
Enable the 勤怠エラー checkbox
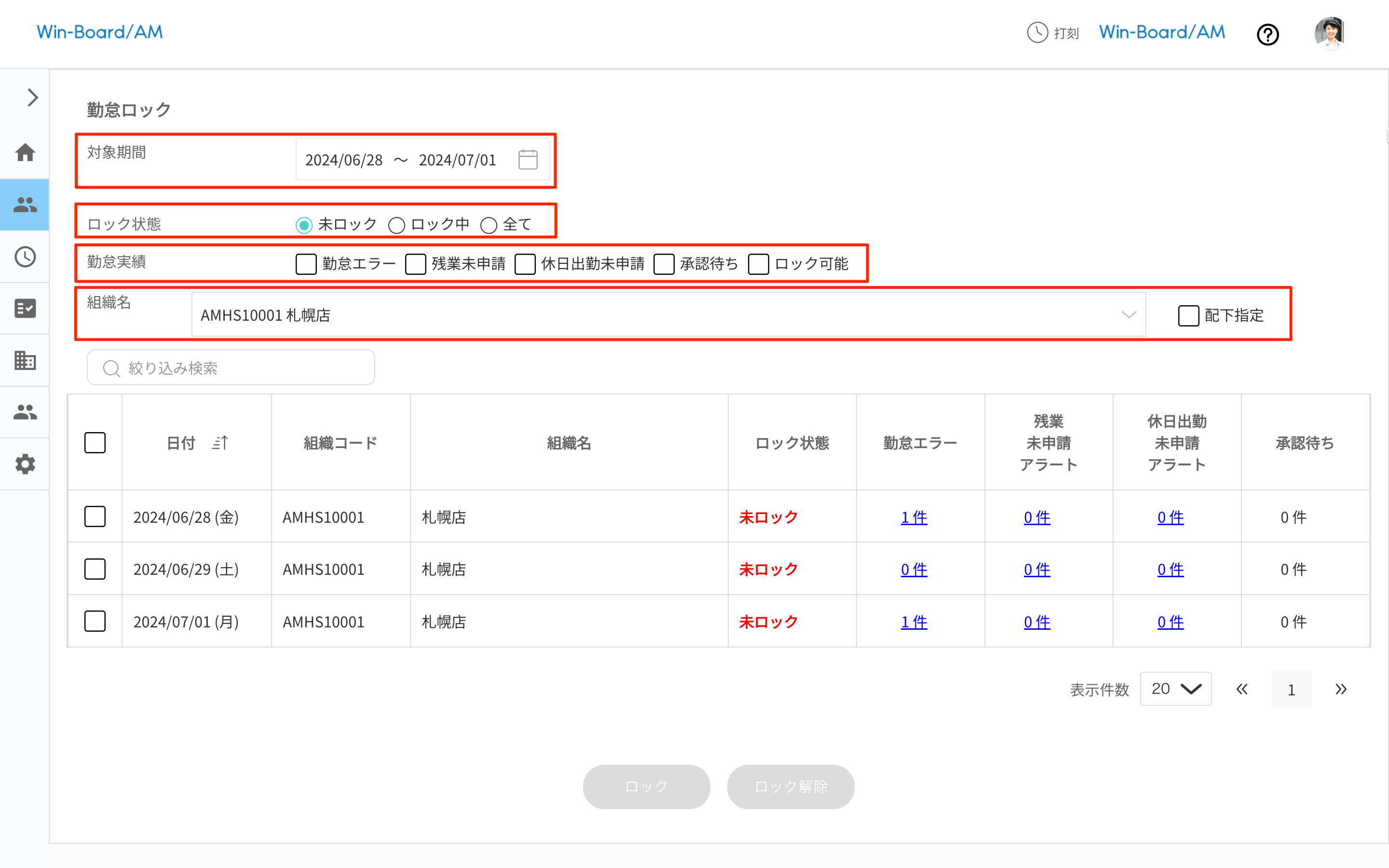[306, 264]
